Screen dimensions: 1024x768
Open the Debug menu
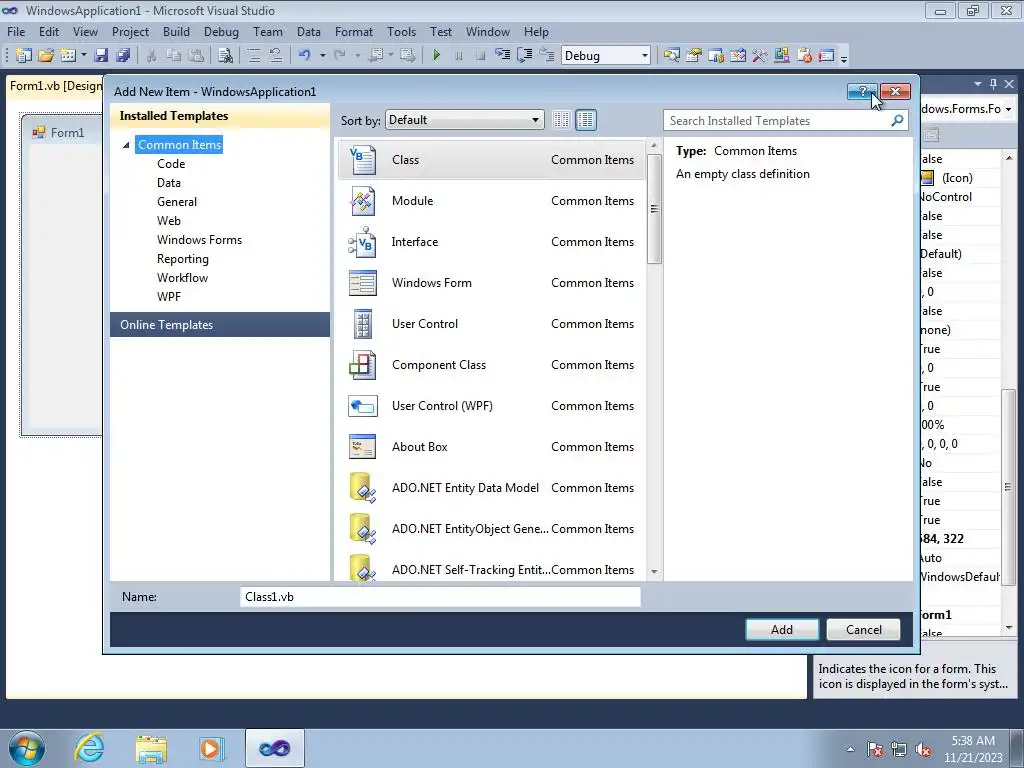221,31
